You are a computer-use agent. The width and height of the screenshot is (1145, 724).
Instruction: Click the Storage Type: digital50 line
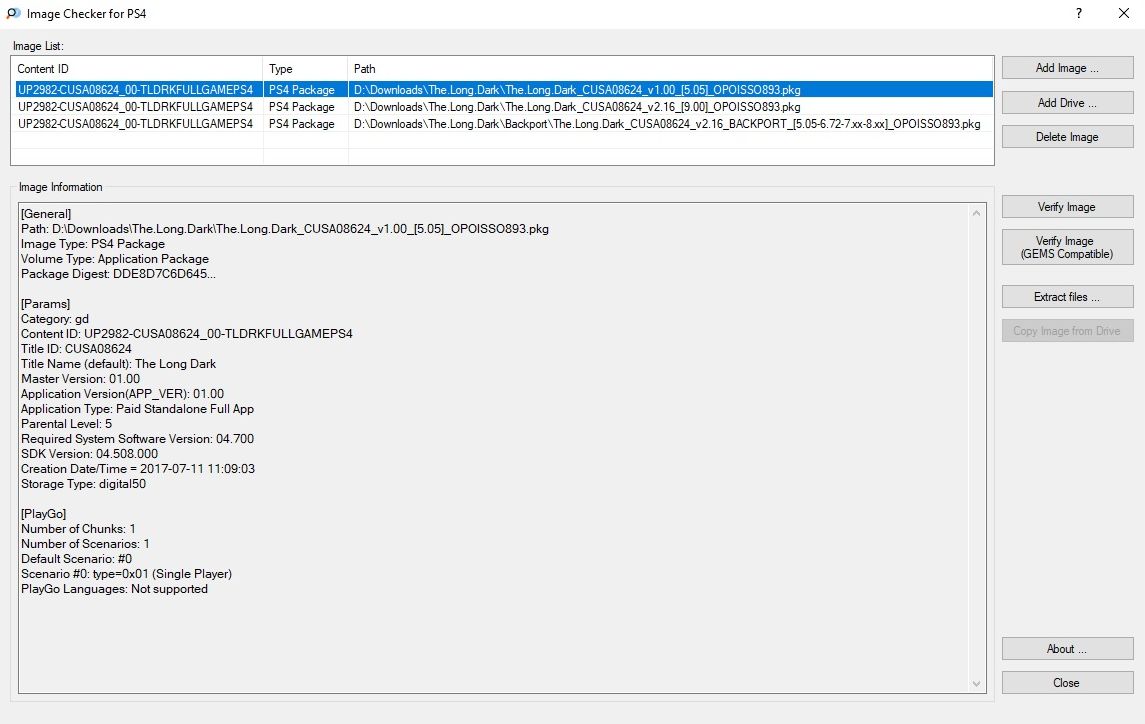click(83, 484)
